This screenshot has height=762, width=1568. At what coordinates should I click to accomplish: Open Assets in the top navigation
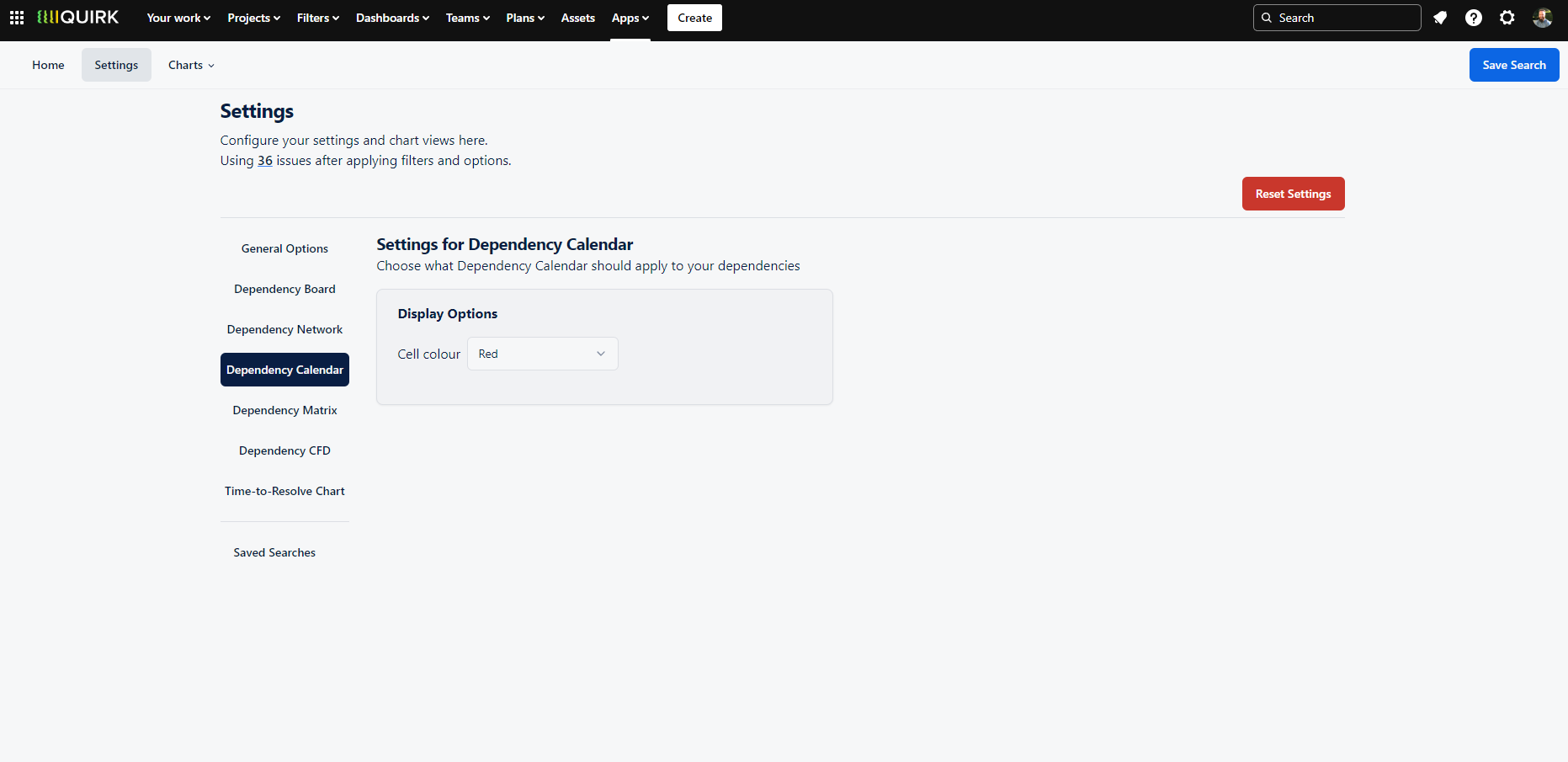(578, 18)
